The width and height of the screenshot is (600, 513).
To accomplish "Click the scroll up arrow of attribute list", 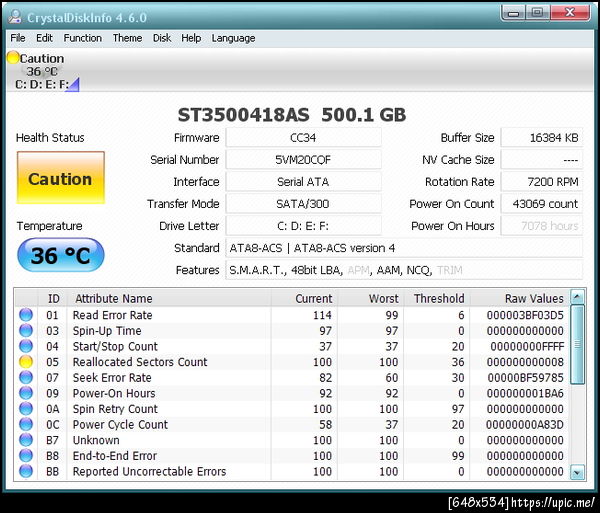I will click(x=577, y=296).
